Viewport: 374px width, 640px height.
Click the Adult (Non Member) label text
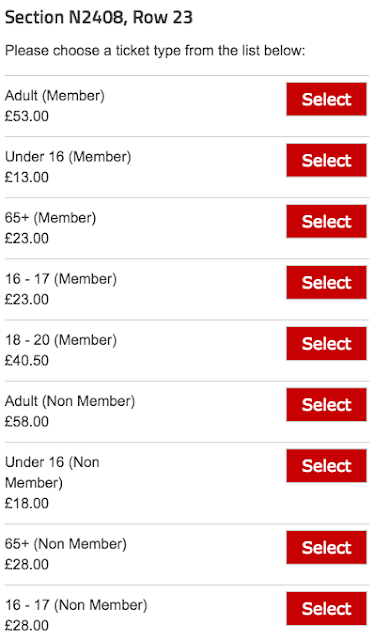tap(70, 401)
